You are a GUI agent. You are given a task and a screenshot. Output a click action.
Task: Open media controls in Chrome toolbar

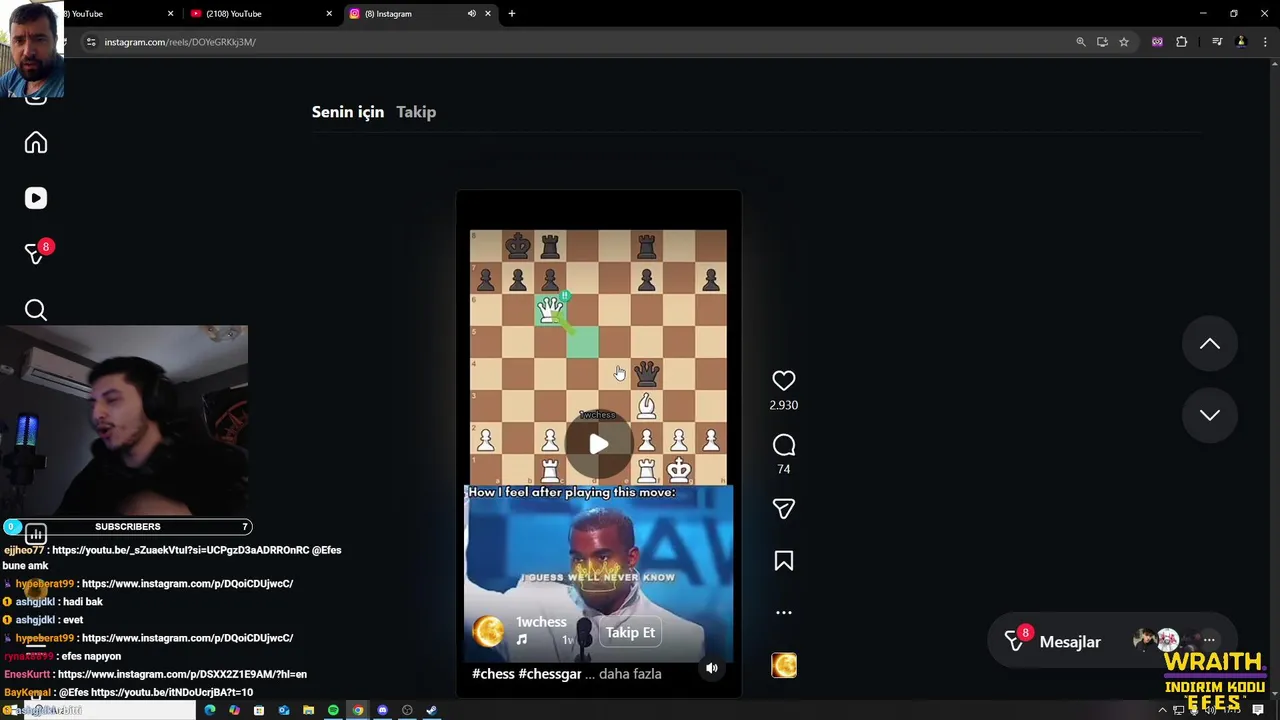coord(1217,42)
